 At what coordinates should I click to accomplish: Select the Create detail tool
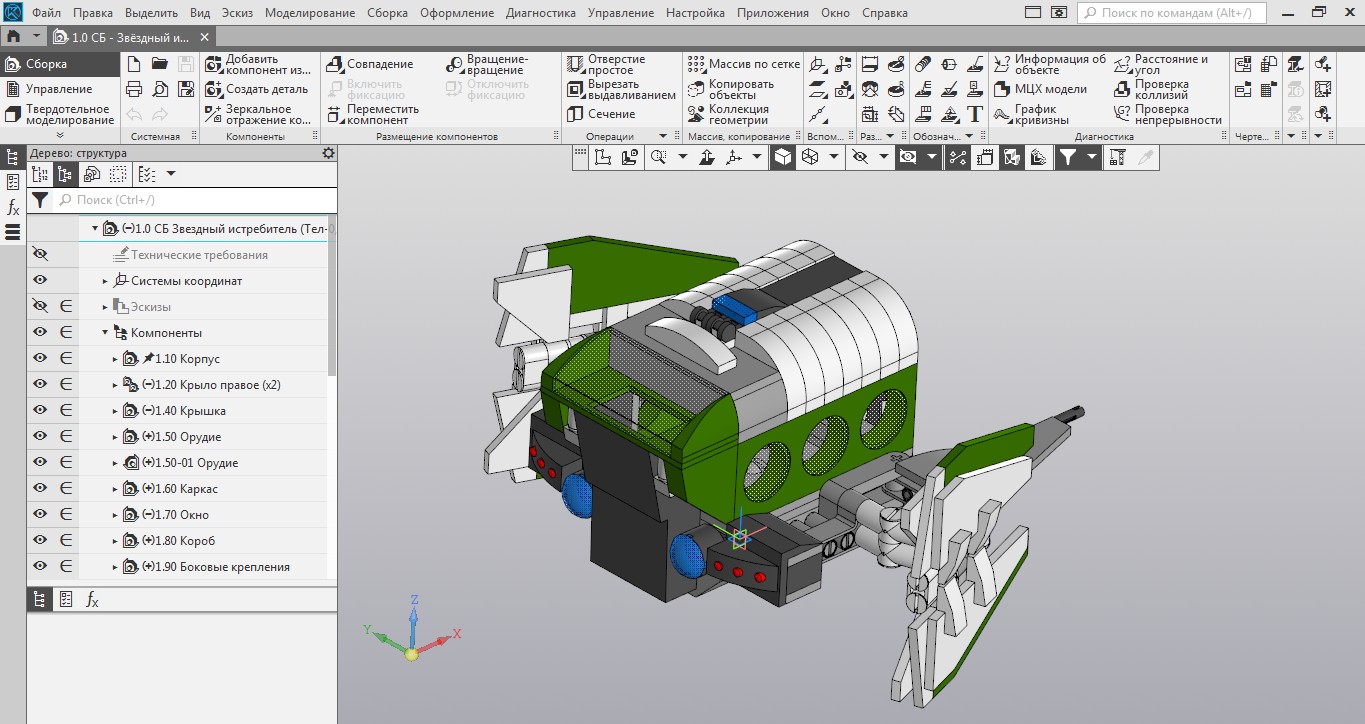(x=214, y=89)
